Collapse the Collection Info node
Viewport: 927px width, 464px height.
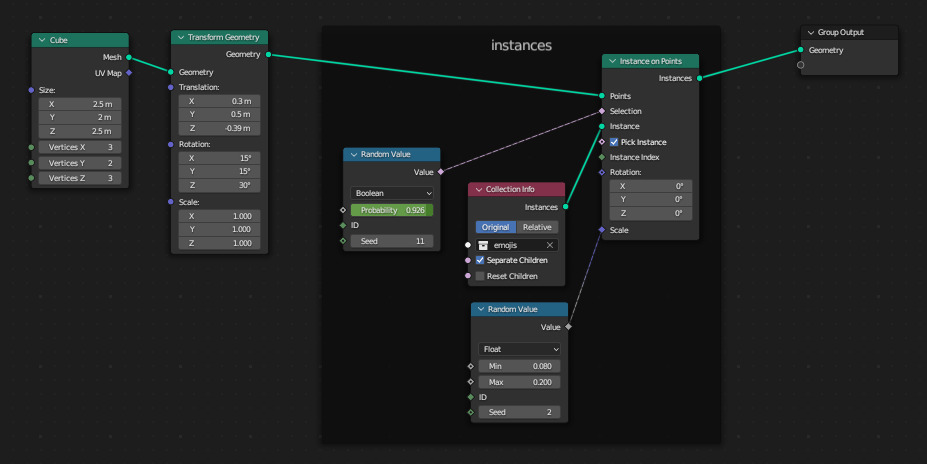point(479,189)
